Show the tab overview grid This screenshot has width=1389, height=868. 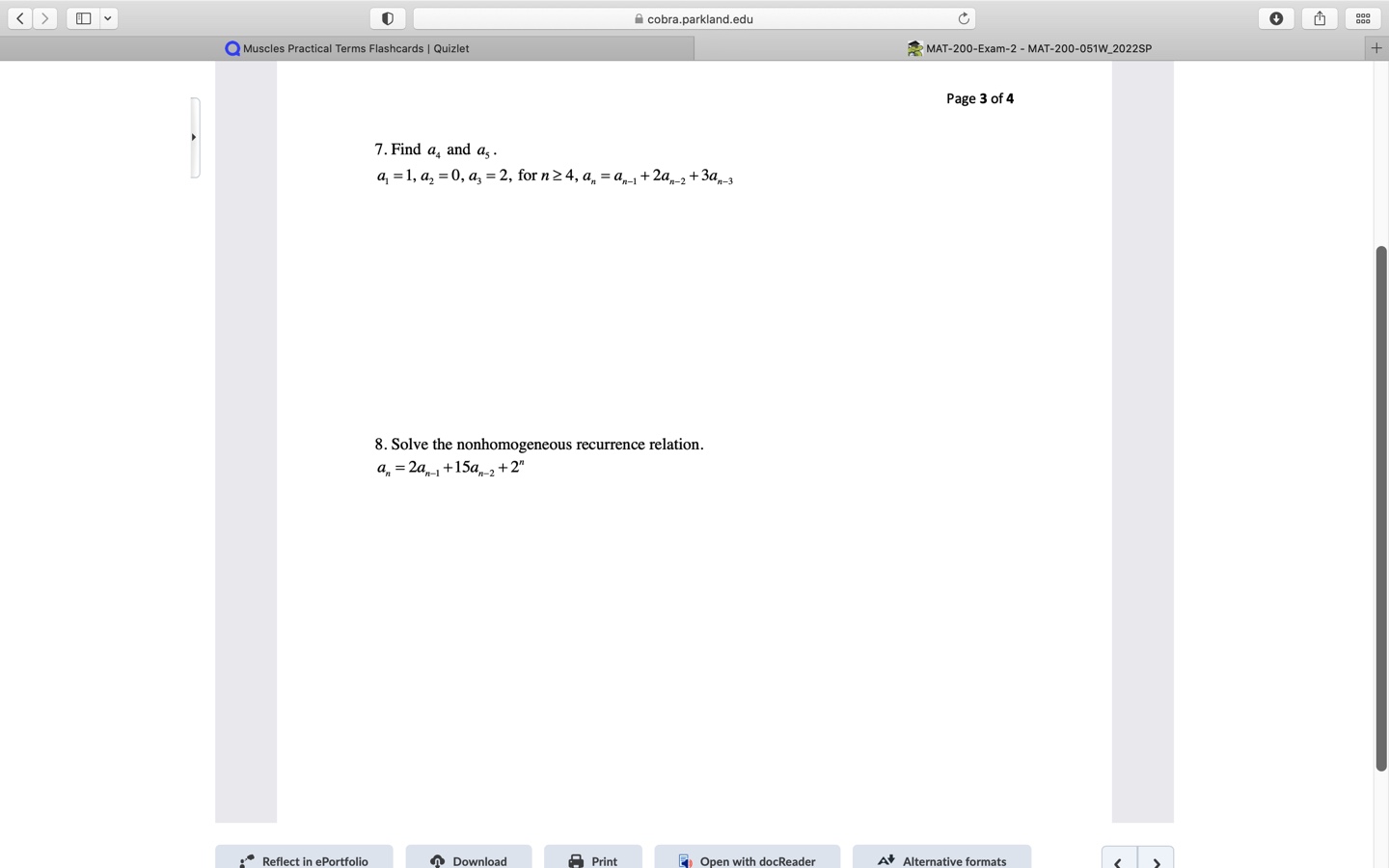(x=1363, y=18)
